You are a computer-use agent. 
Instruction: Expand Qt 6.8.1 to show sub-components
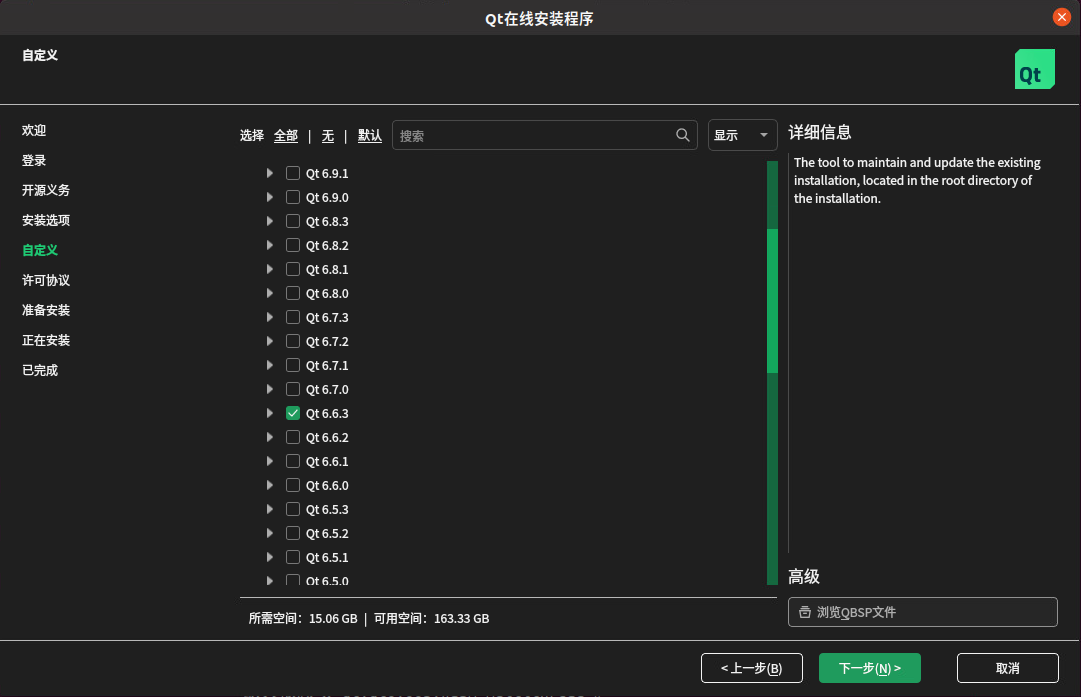269,268
